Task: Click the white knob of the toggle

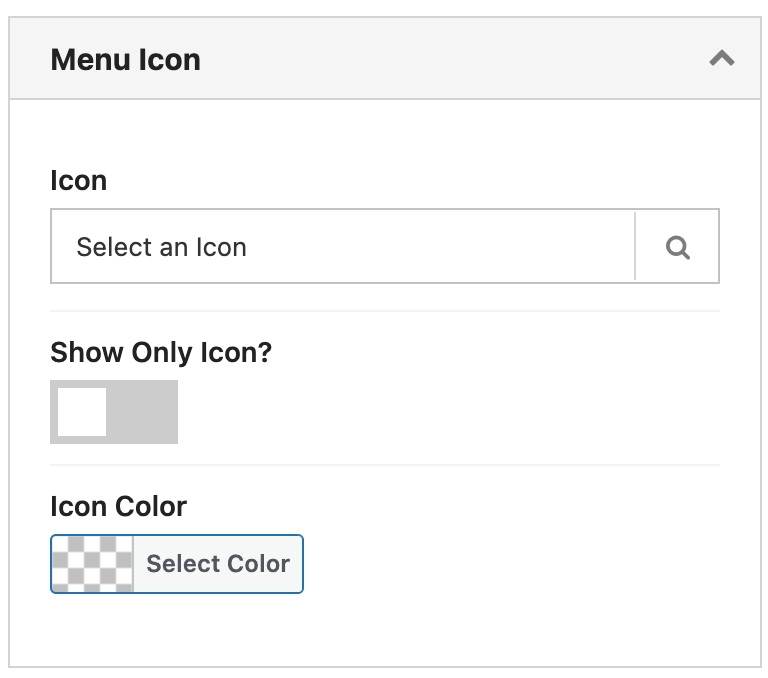Action: click(x=82, y=412)
